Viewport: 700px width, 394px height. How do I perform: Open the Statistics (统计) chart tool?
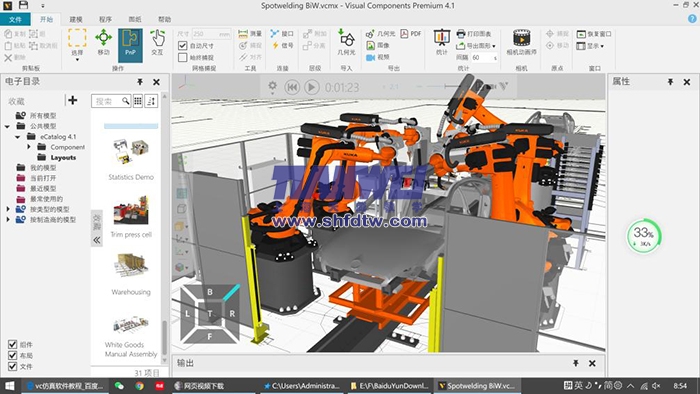click(x=442, y=42)
